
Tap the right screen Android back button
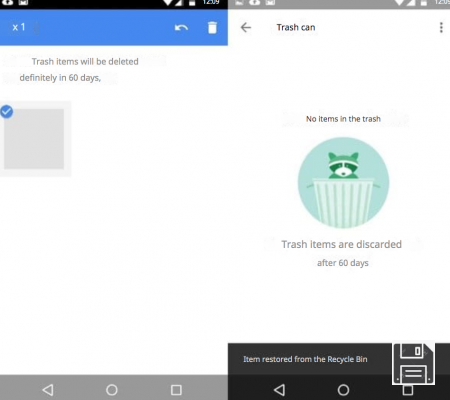[279, 390]
